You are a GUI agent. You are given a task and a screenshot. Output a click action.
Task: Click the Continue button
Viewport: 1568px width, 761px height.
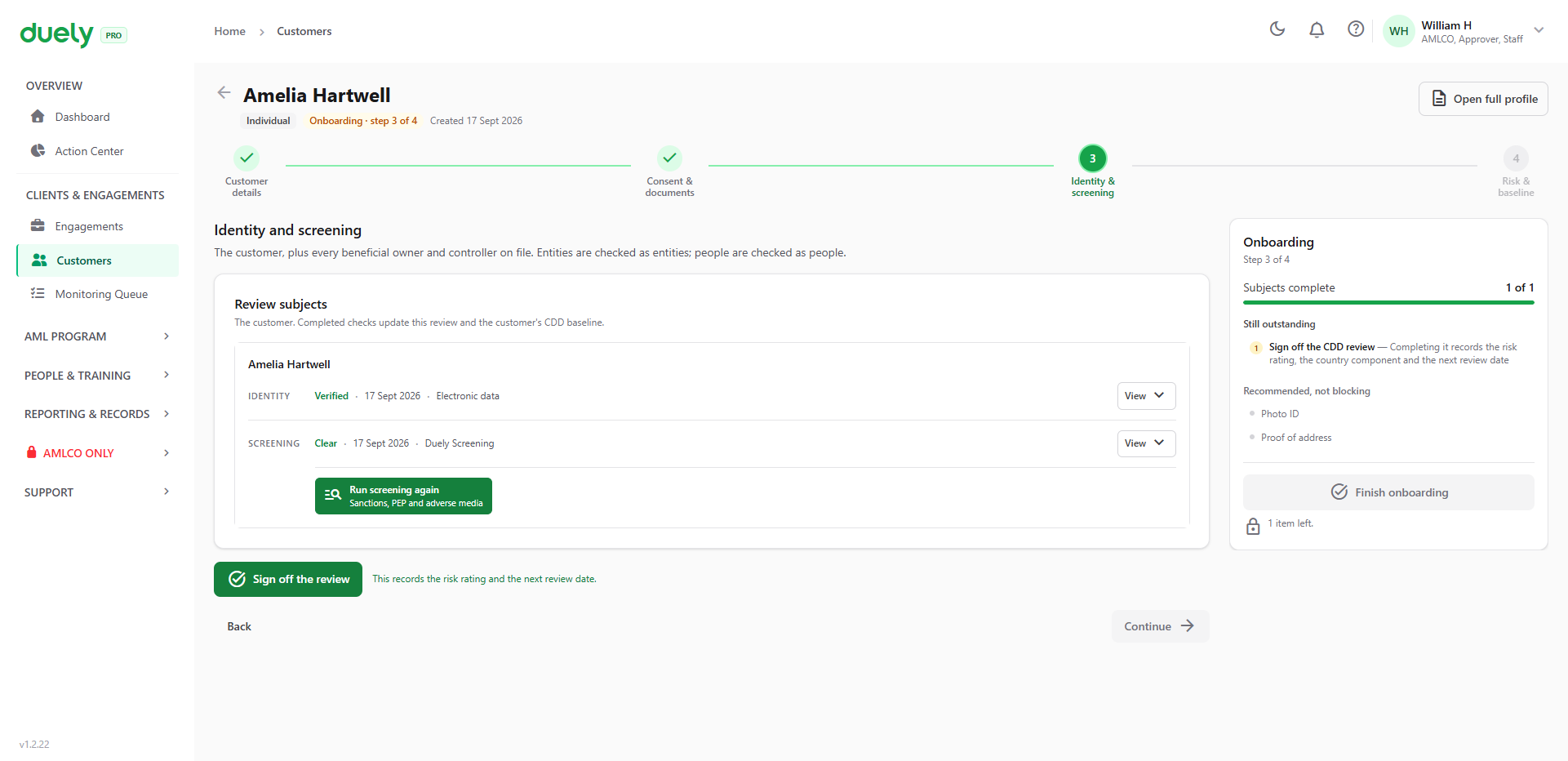click(x=1160, y=626)
